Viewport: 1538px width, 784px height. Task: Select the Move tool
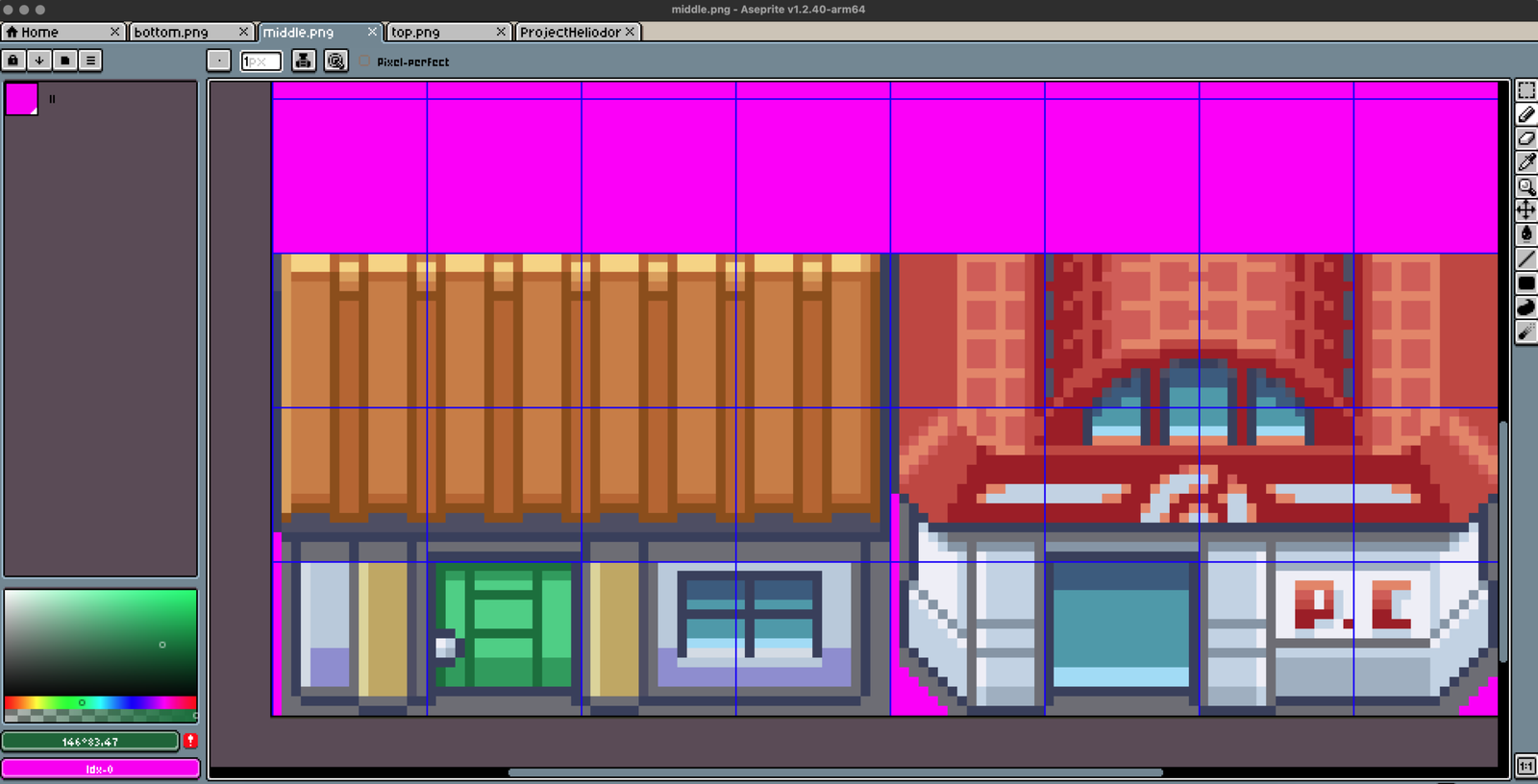tap(1526, 210)
